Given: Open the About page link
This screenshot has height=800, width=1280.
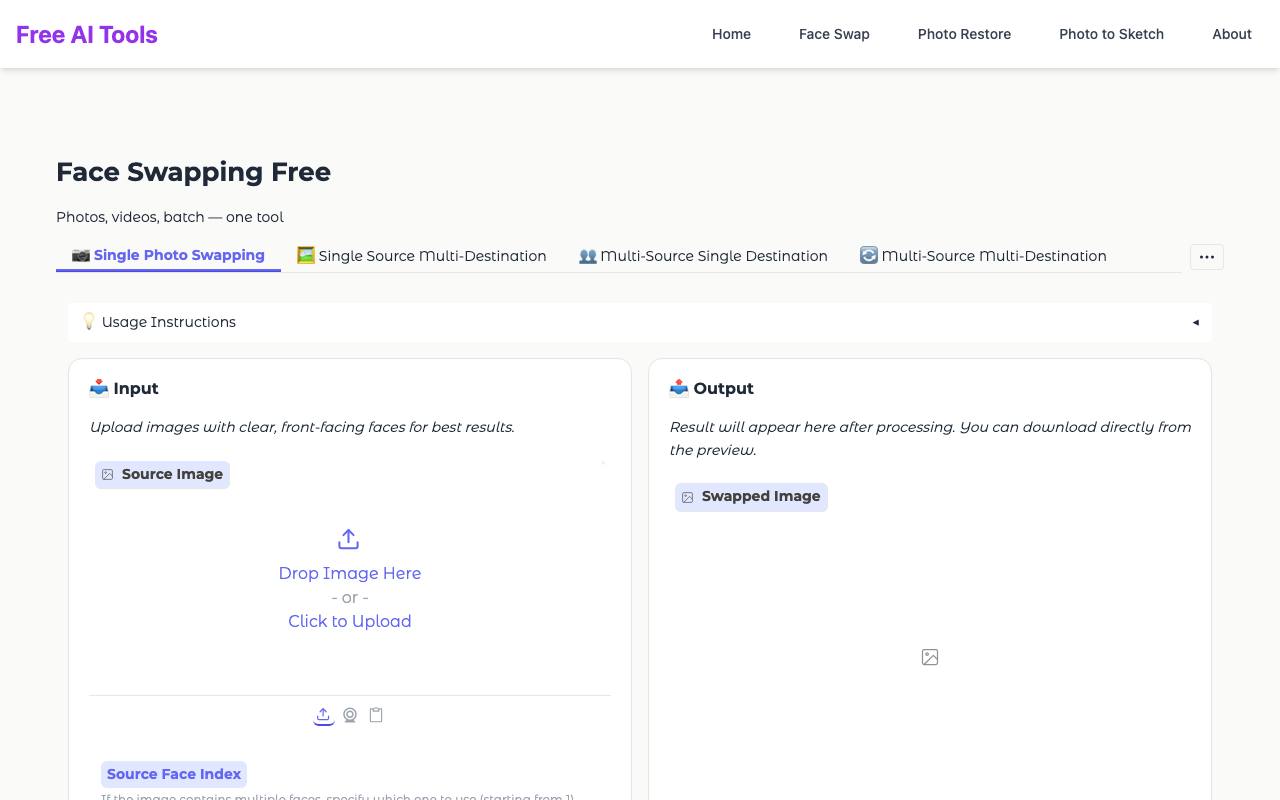Looking at the screenshot, I should point(1232,34).
